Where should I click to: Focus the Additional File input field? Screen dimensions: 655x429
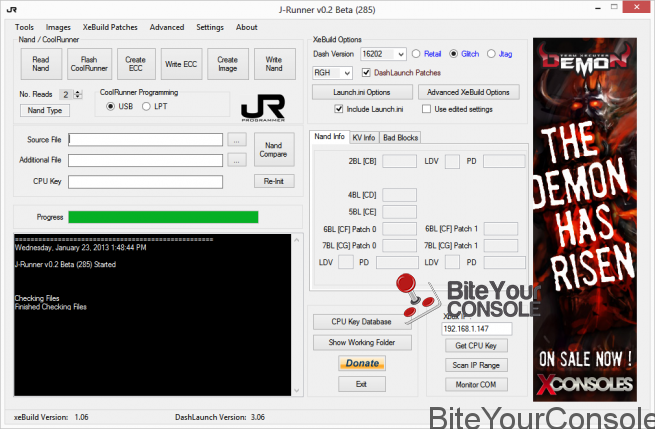coord(145,160)
